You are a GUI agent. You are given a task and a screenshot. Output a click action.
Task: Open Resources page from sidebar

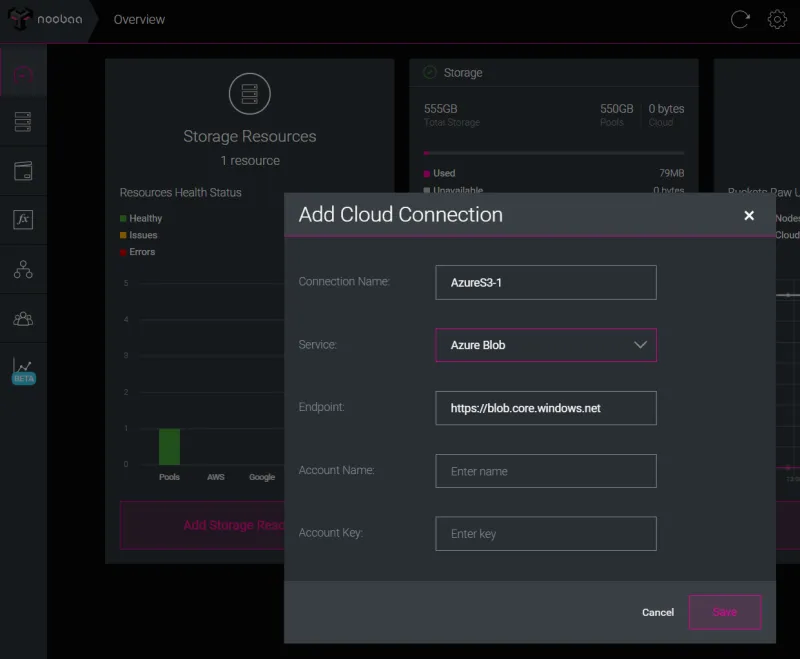tap(23, 122)
